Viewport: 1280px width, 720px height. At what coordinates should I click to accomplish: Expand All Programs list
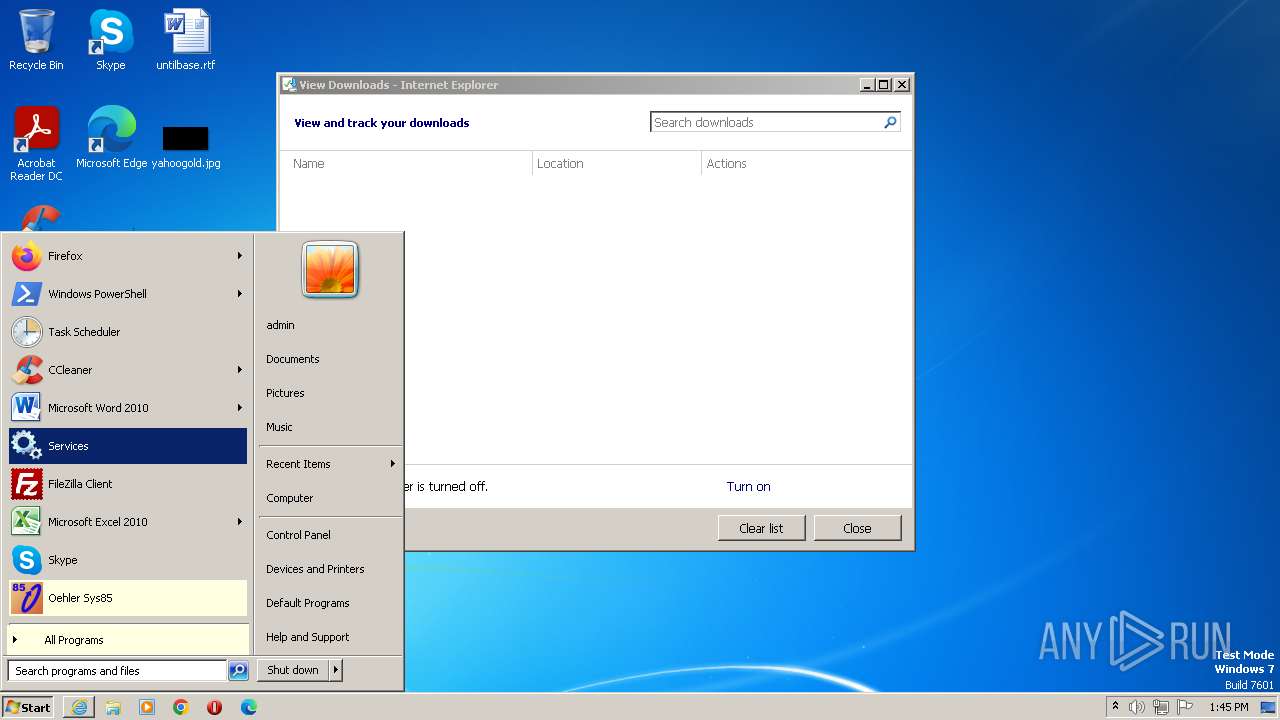pos(128,640)
